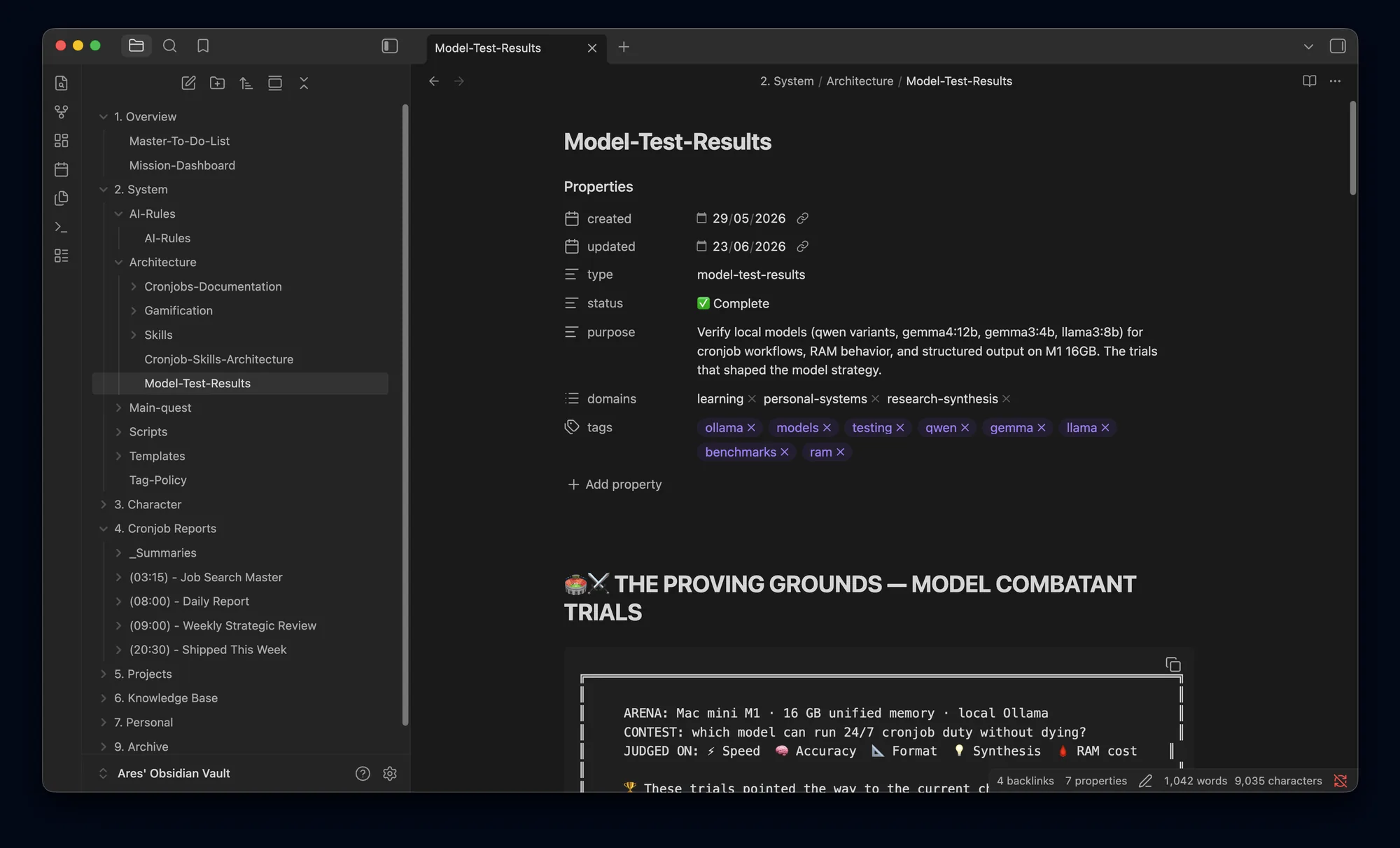Open more options three-dot menu
This screenshot has height=848, width=1400.
[1336, 81]
